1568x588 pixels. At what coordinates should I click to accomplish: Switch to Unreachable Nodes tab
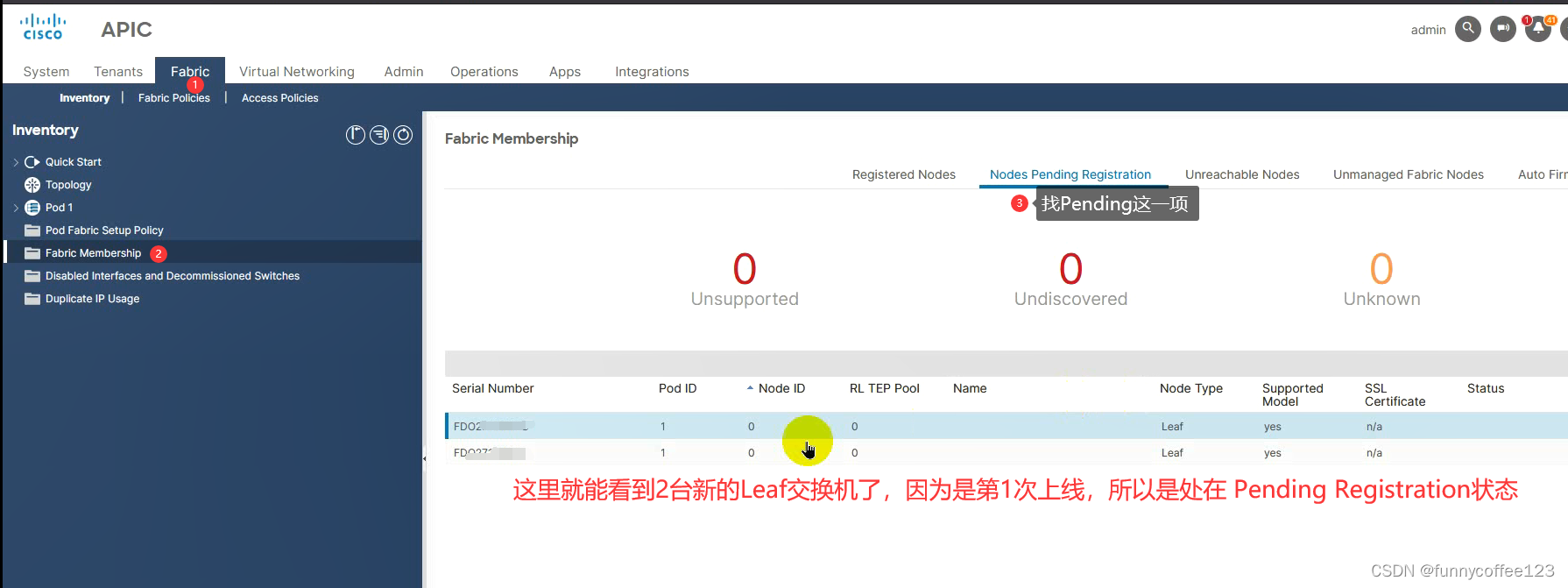[x=1242, y=174]
